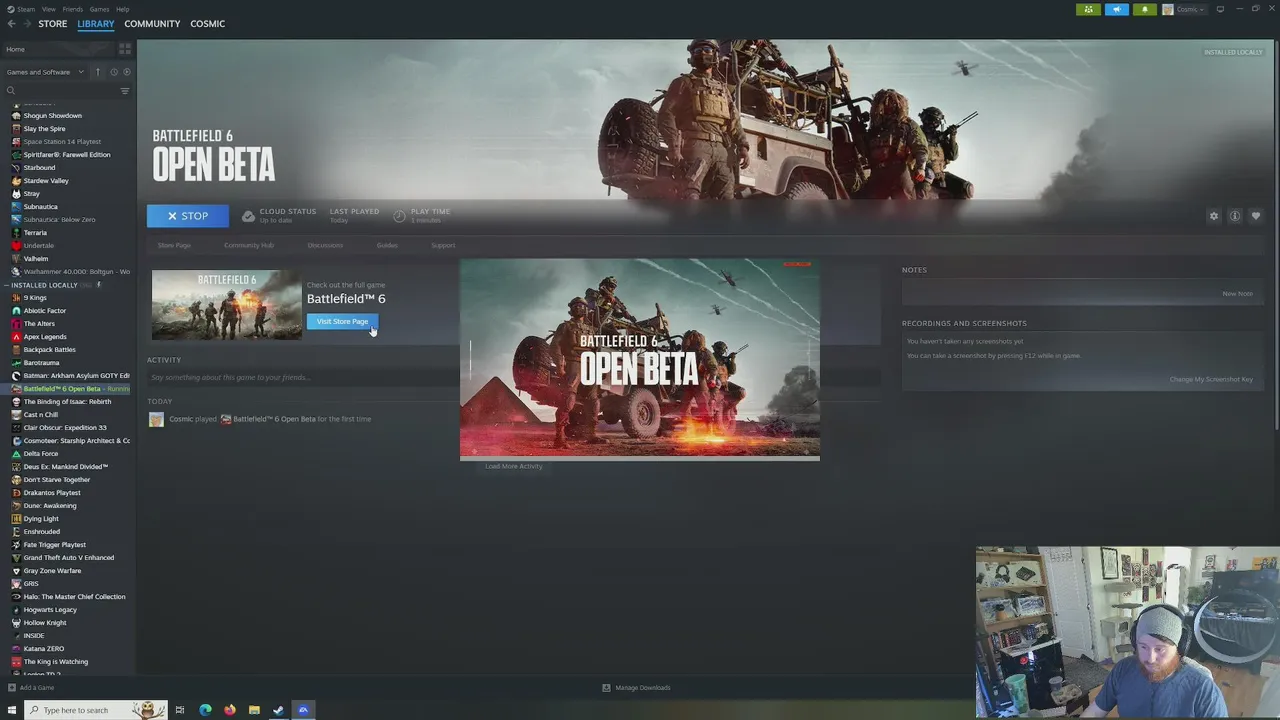Select the LIBRARY tab
Viewport: 1280px width, 720px height.
96,24
